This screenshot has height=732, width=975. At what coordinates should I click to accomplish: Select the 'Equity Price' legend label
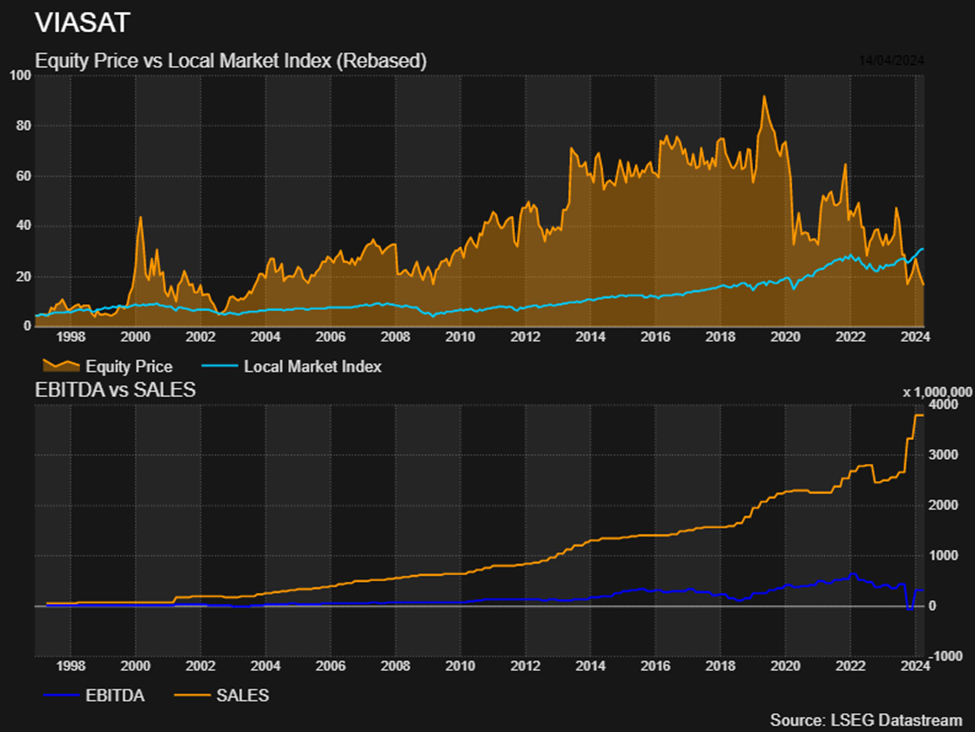129,366
